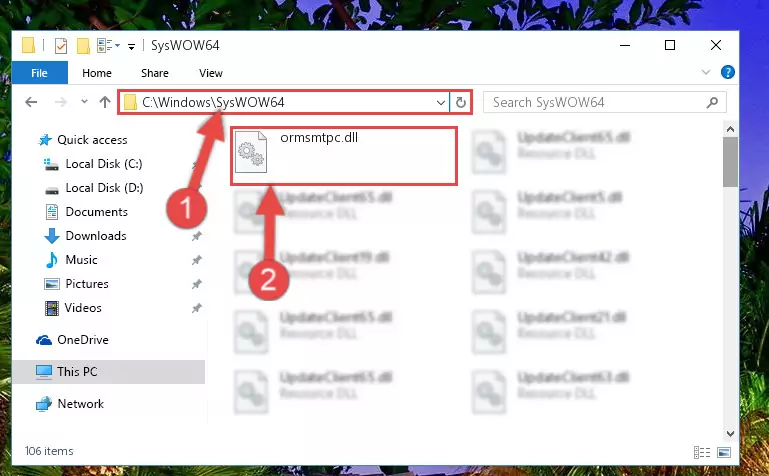Open Local Disk (D:) in sidebar
This screenshot has height=476, width=769.
(x=104, y=188)
